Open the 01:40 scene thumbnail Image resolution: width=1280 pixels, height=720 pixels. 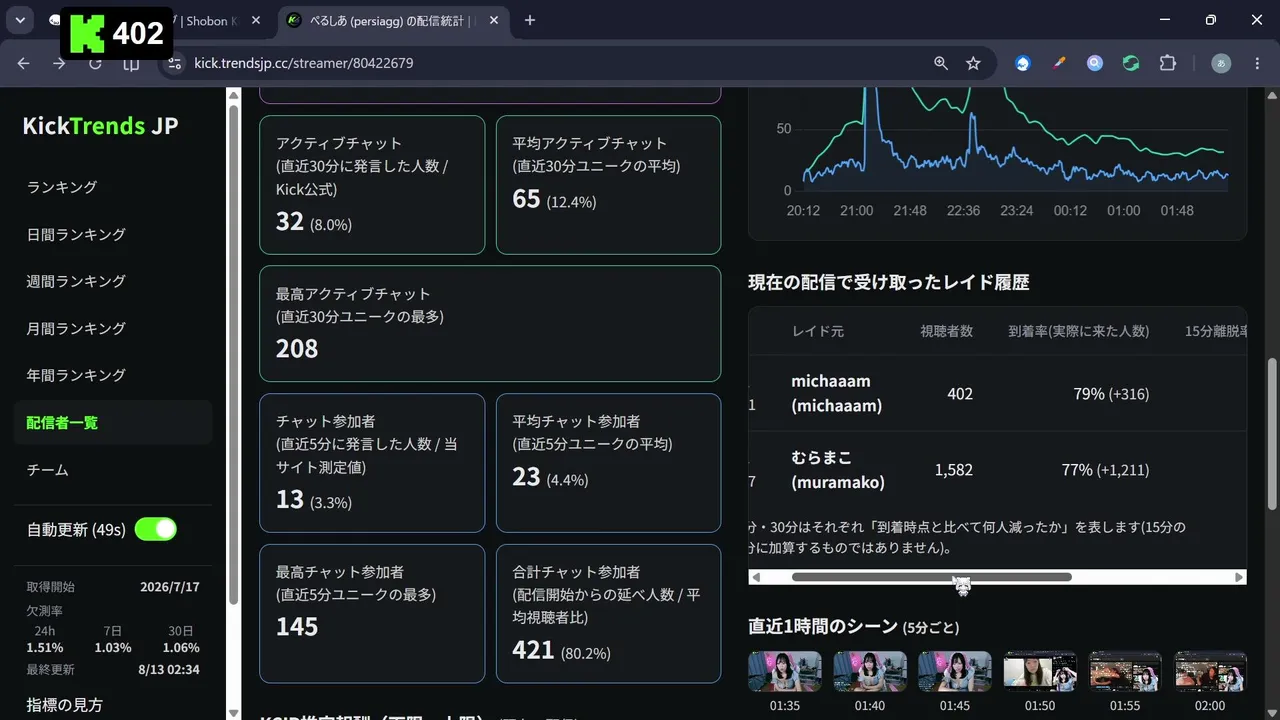click(x=870, y=671)
